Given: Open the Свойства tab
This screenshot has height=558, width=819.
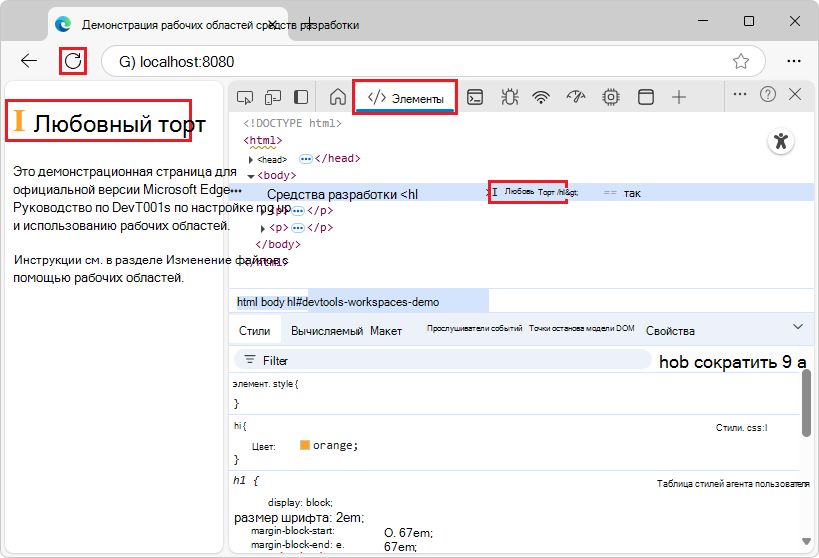Looking at the screenshot, I should (670, 331).
